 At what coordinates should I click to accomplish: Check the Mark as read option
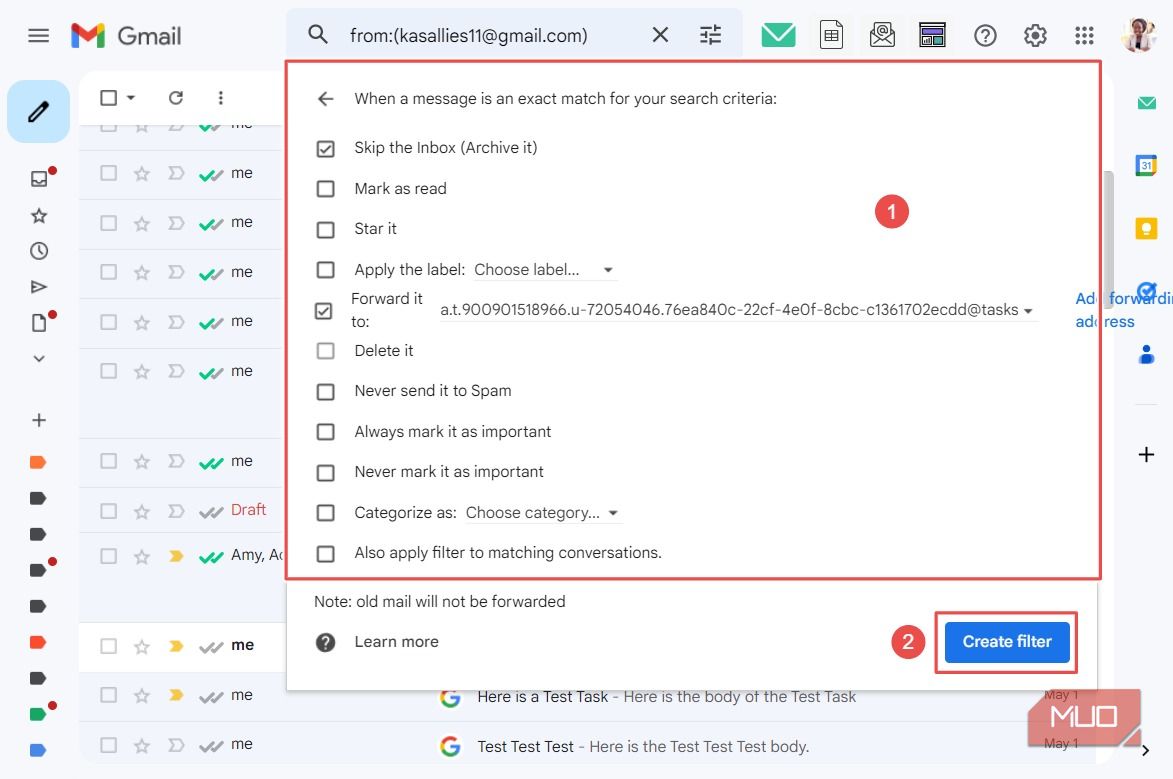325,189
